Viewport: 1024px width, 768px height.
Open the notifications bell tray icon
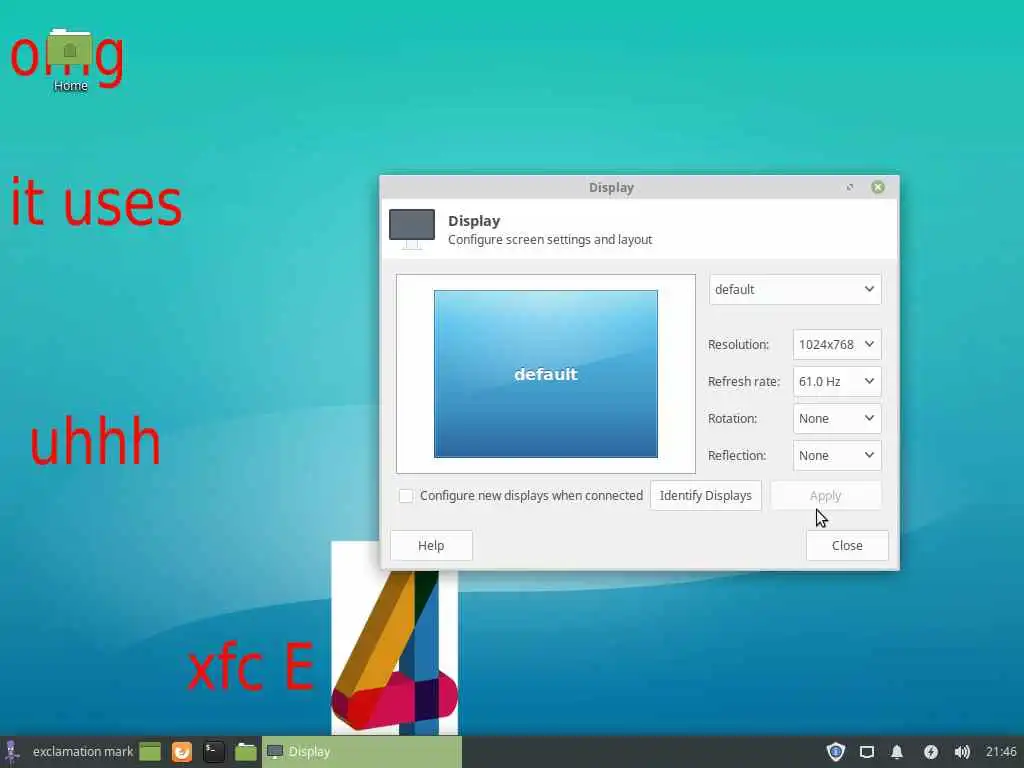click(897, 752)
